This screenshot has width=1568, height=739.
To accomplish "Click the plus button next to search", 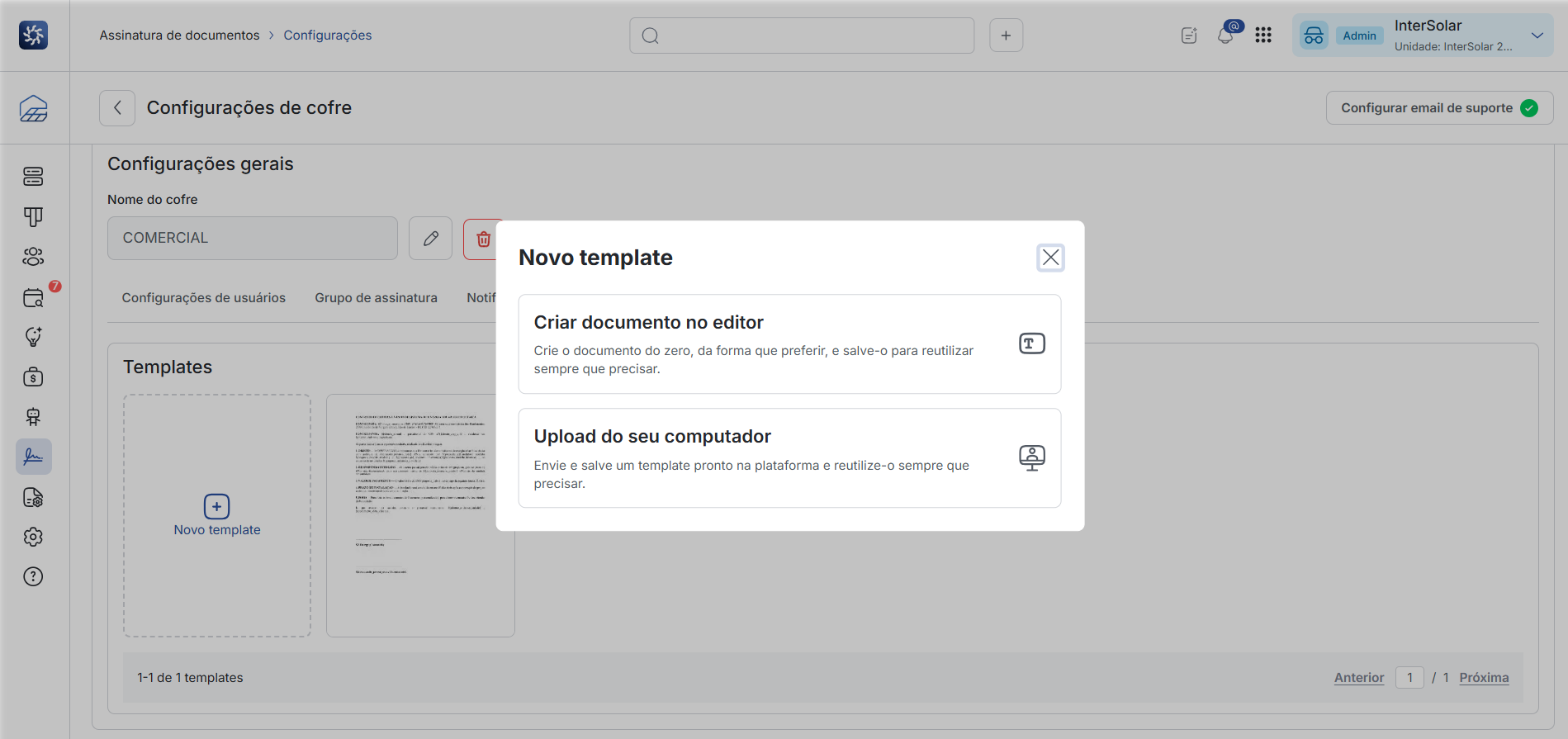I will click(x=1006, y=36).
